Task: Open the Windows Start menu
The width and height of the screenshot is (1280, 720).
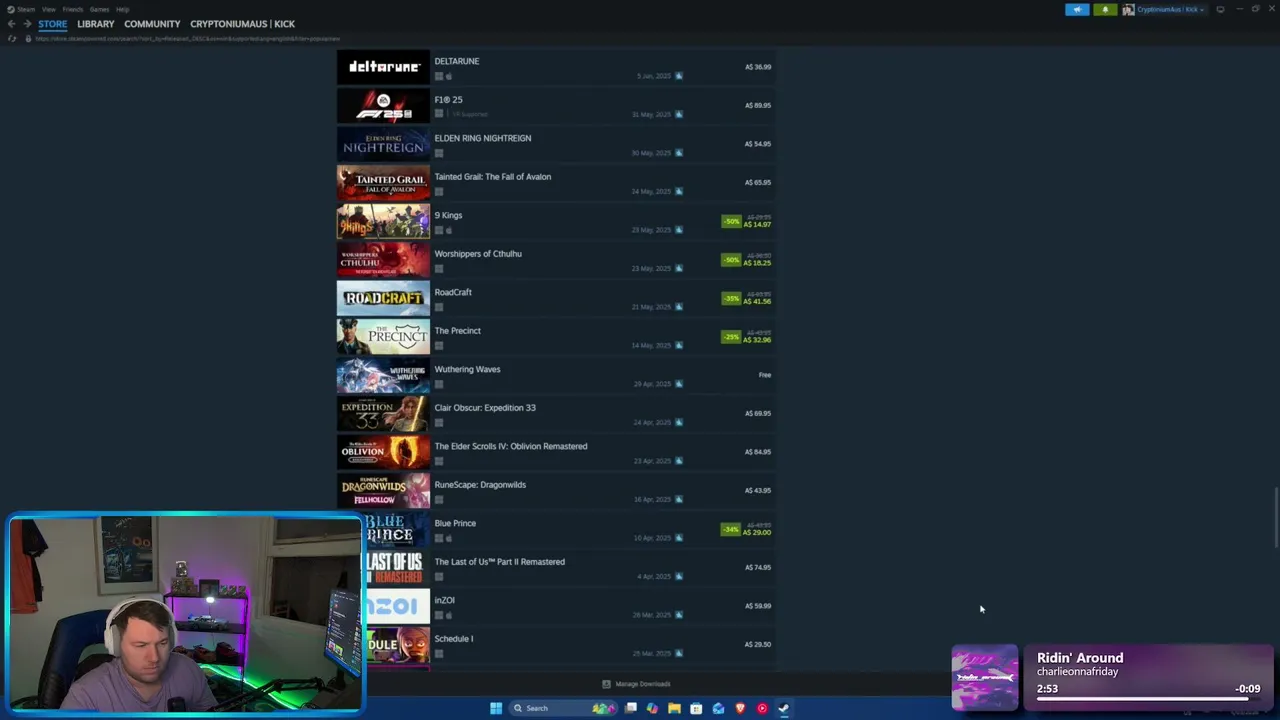Action: coord(496,708)
